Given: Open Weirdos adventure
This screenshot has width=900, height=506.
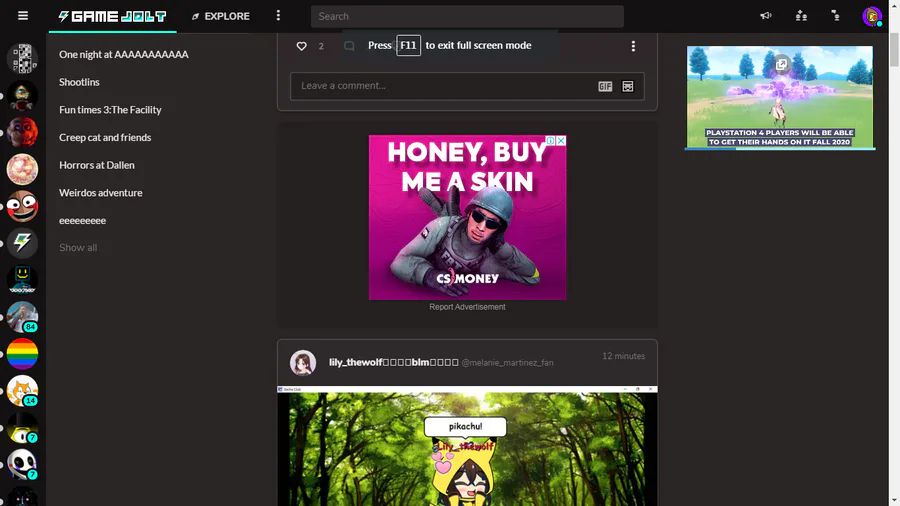Looking at the screenshot, I should 100,192.
